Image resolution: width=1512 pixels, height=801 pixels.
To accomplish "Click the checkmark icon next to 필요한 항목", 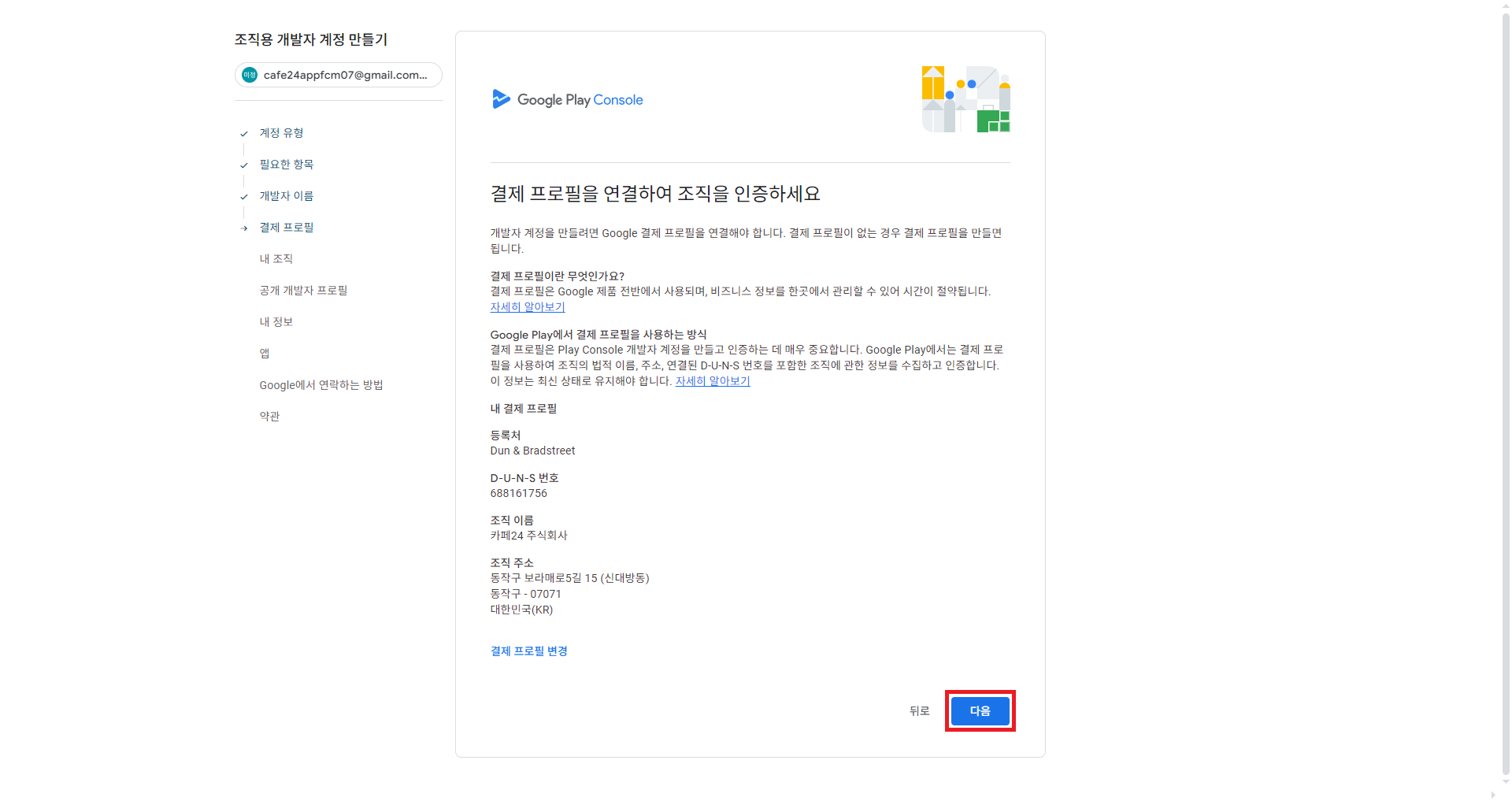I will pos(244,165).
